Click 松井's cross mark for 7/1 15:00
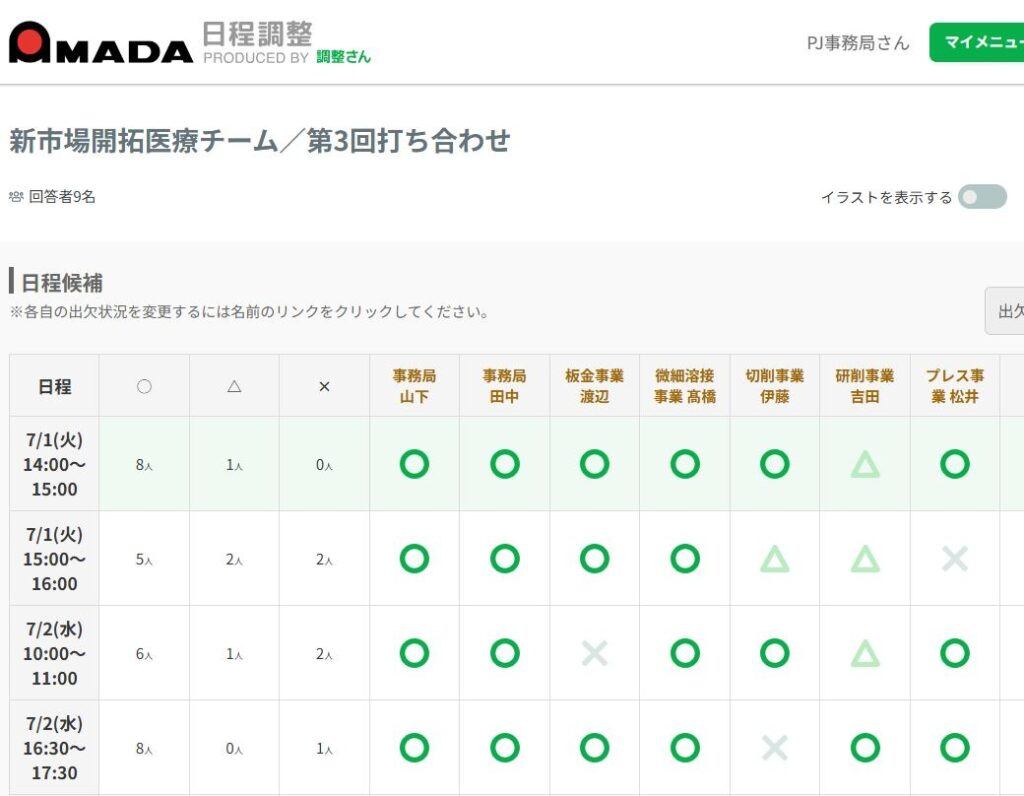Image resolution: width=1024 pixels, height=796 pixels. point(955,559)
